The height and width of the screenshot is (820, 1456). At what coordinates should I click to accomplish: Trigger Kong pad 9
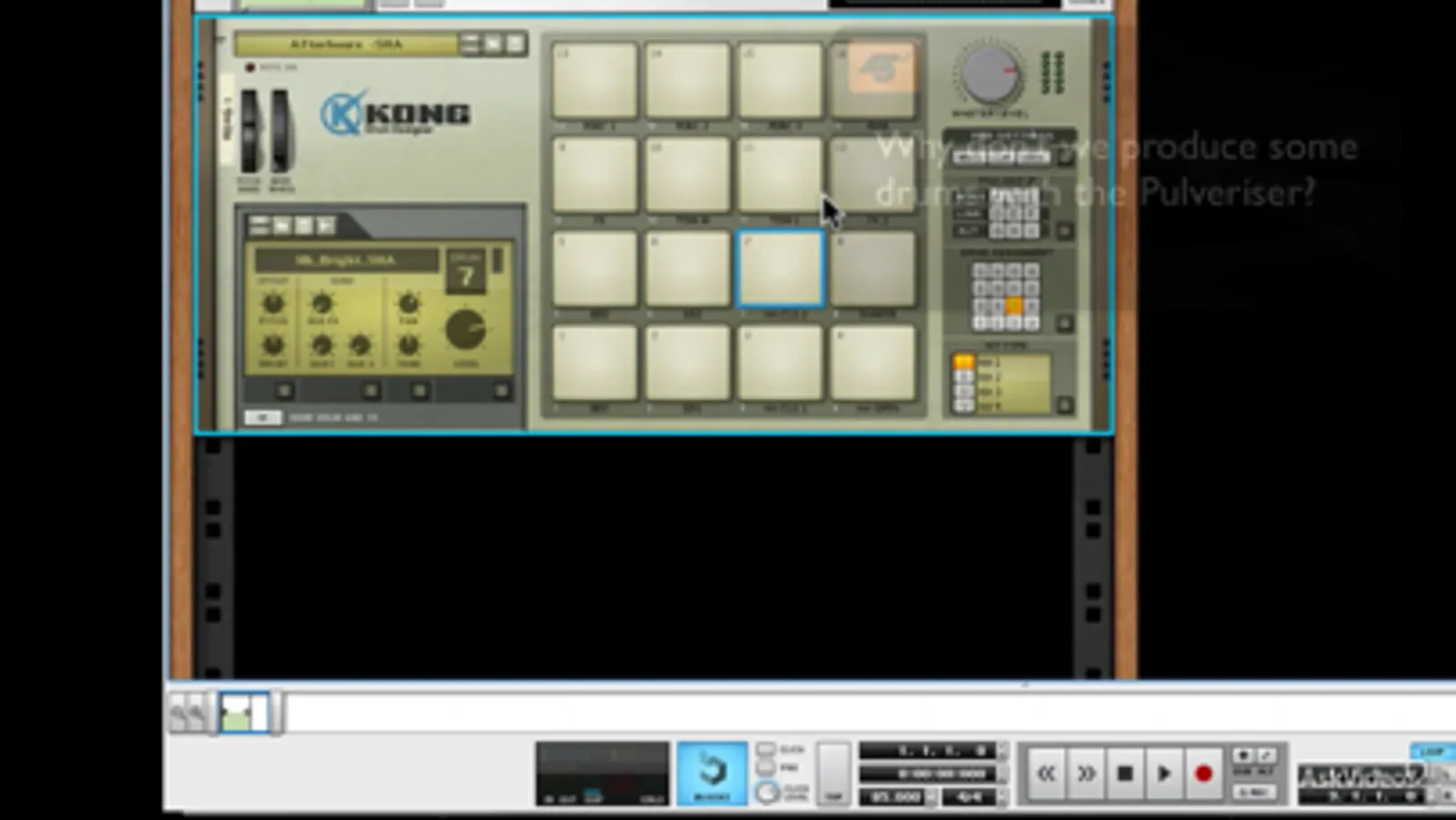click(595, 174)
